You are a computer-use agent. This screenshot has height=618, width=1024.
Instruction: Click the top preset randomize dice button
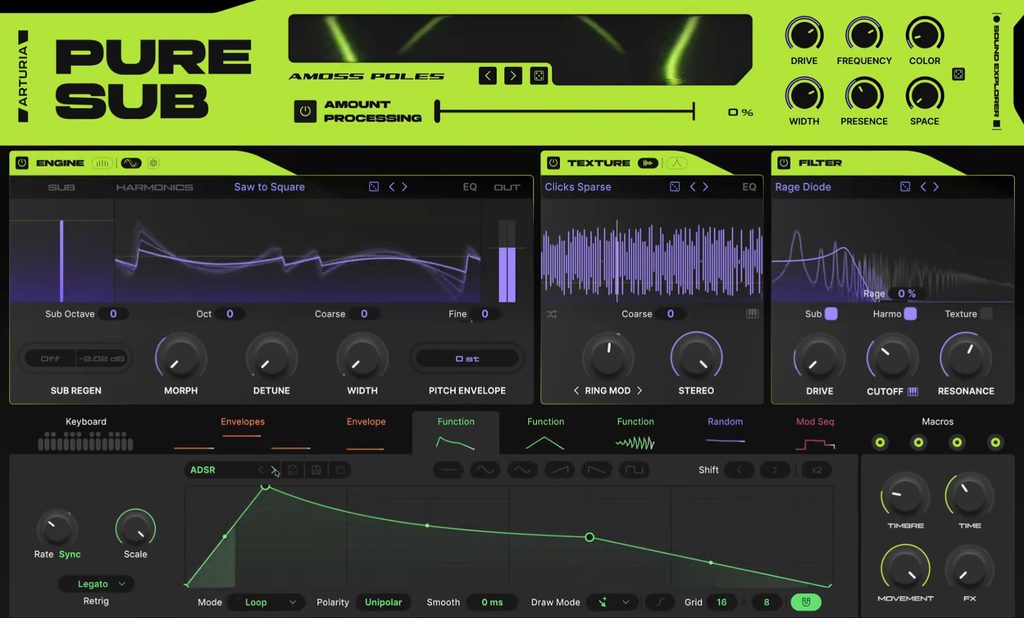539,76
